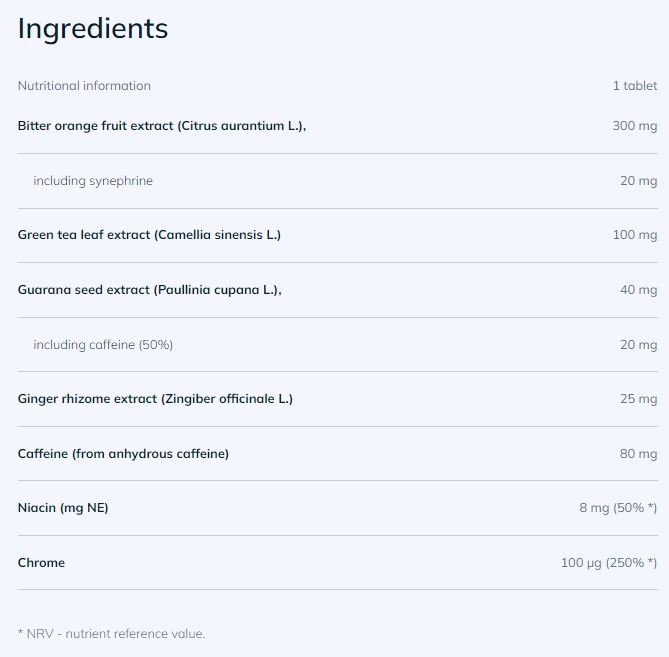Click the Chrome 100 µg (250% *) value
The image size is (669, 657).
609,563
